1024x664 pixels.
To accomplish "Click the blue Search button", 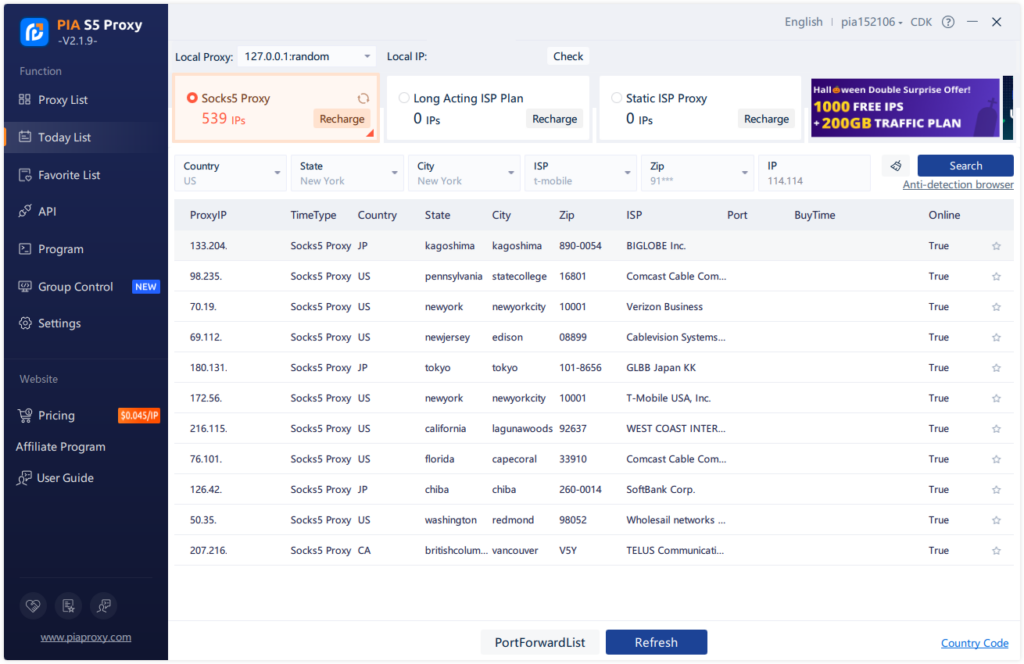I will 964,165.
